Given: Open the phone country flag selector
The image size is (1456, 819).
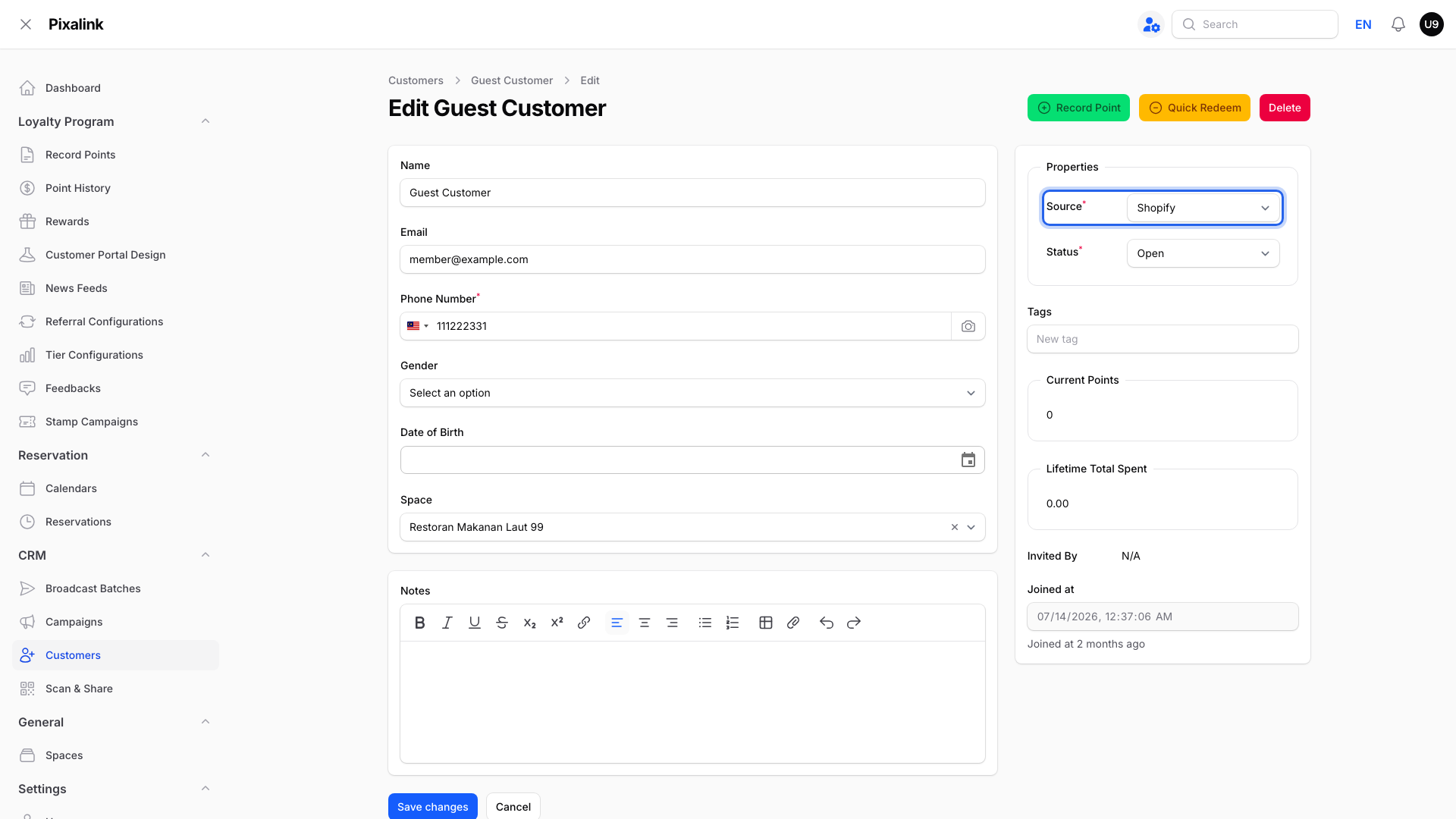Looking at the screenshot, I should click(x=418, y=326).
